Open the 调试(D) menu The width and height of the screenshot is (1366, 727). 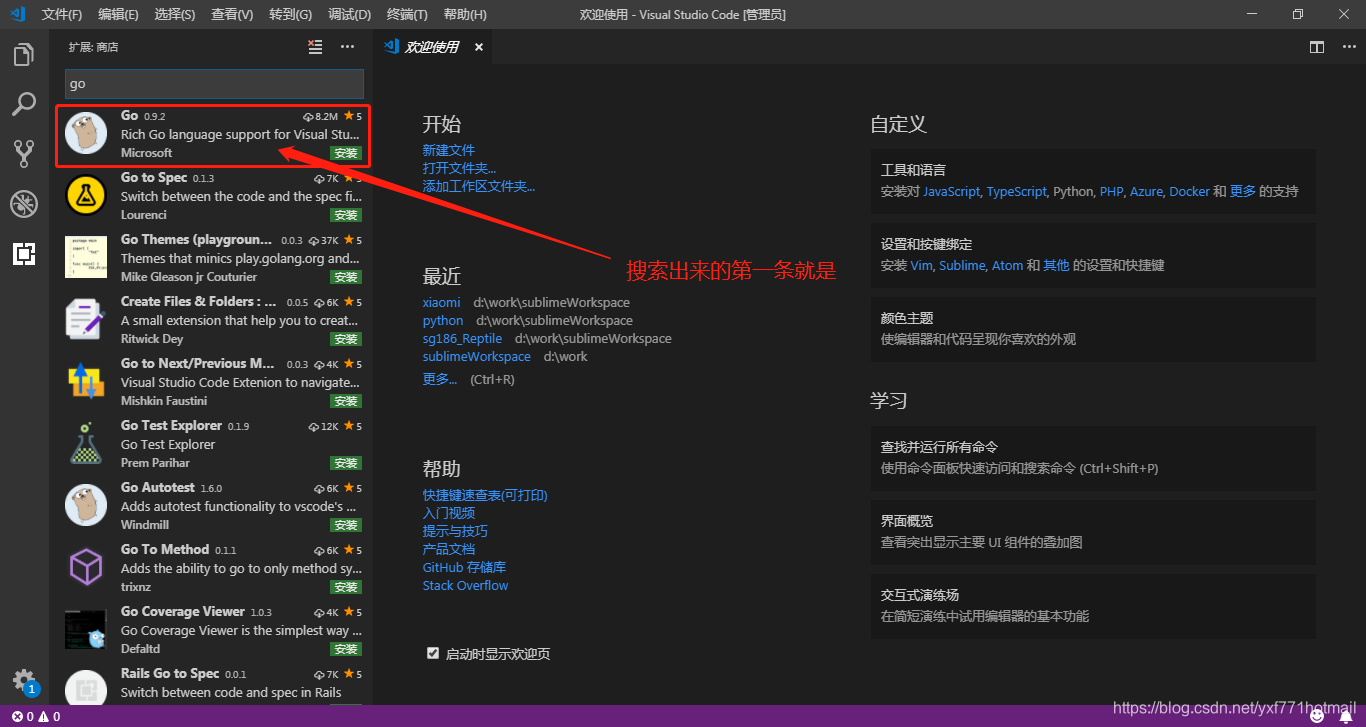click(x=350, y=14)
